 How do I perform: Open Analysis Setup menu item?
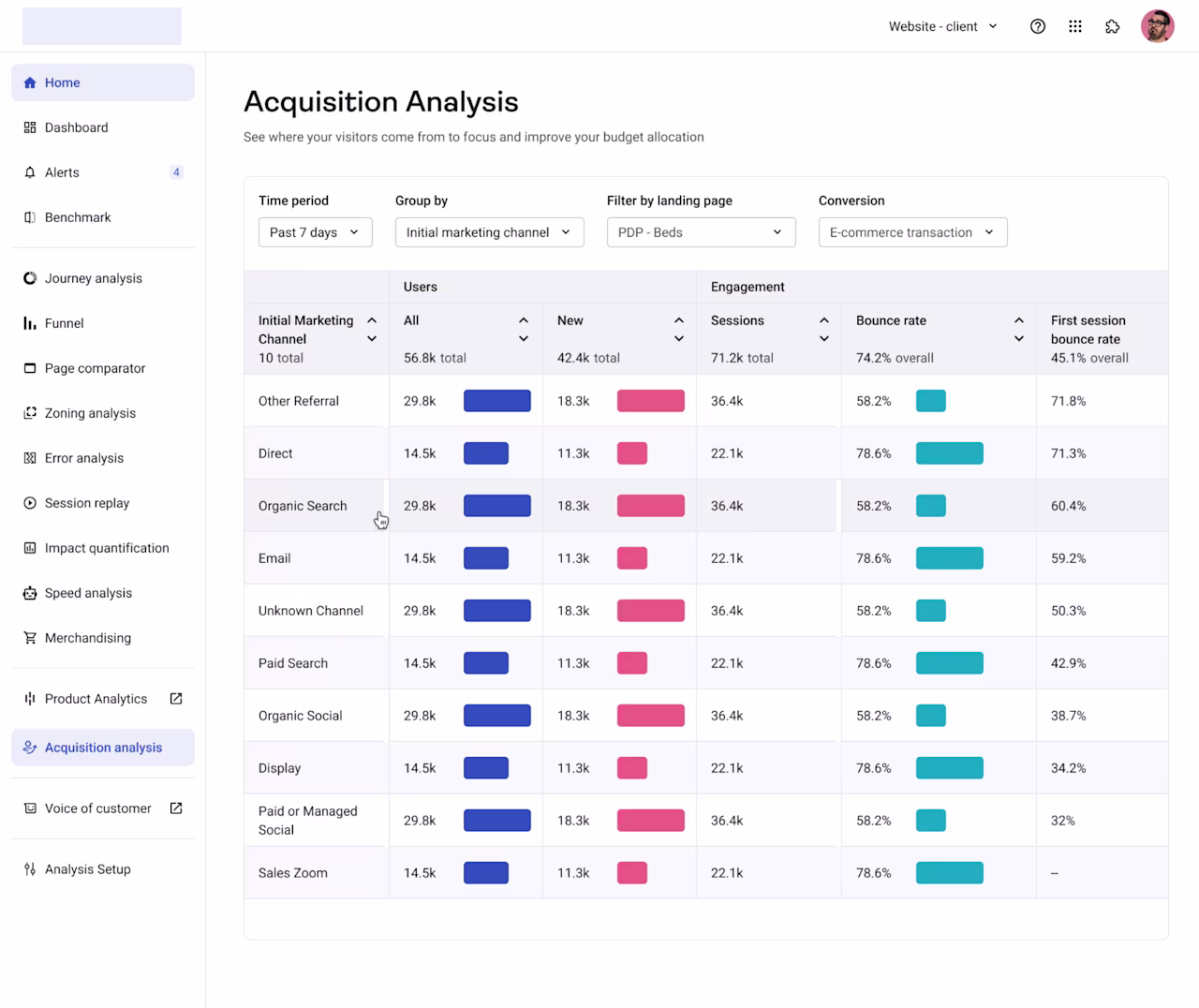pyautogui.click(x=103, y=869)
